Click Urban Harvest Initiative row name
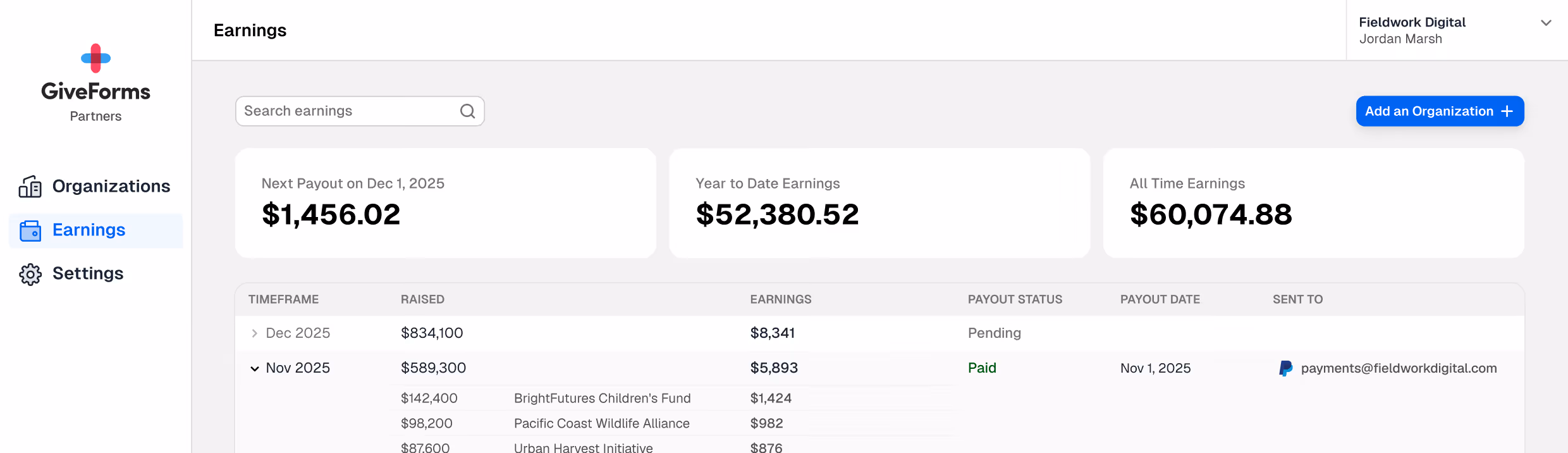1568x453 pixels. pyautogui.click(x=583, y=447)
